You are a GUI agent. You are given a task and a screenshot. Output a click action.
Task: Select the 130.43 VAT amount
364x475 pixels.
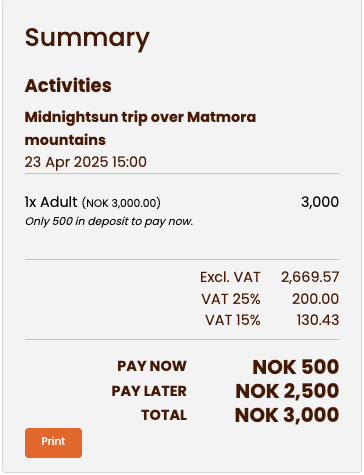(x=318, y=320)
